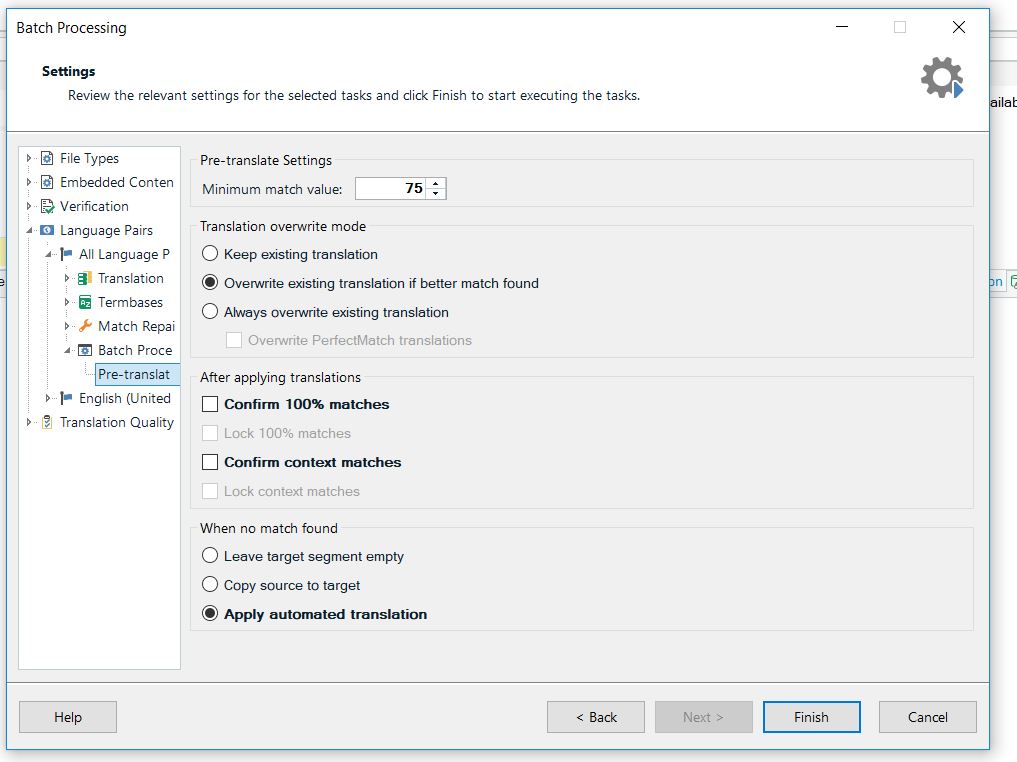This screenshot has width=1017, height=762.
Task: Click the File Types settings icon
Action: point(45,158)
